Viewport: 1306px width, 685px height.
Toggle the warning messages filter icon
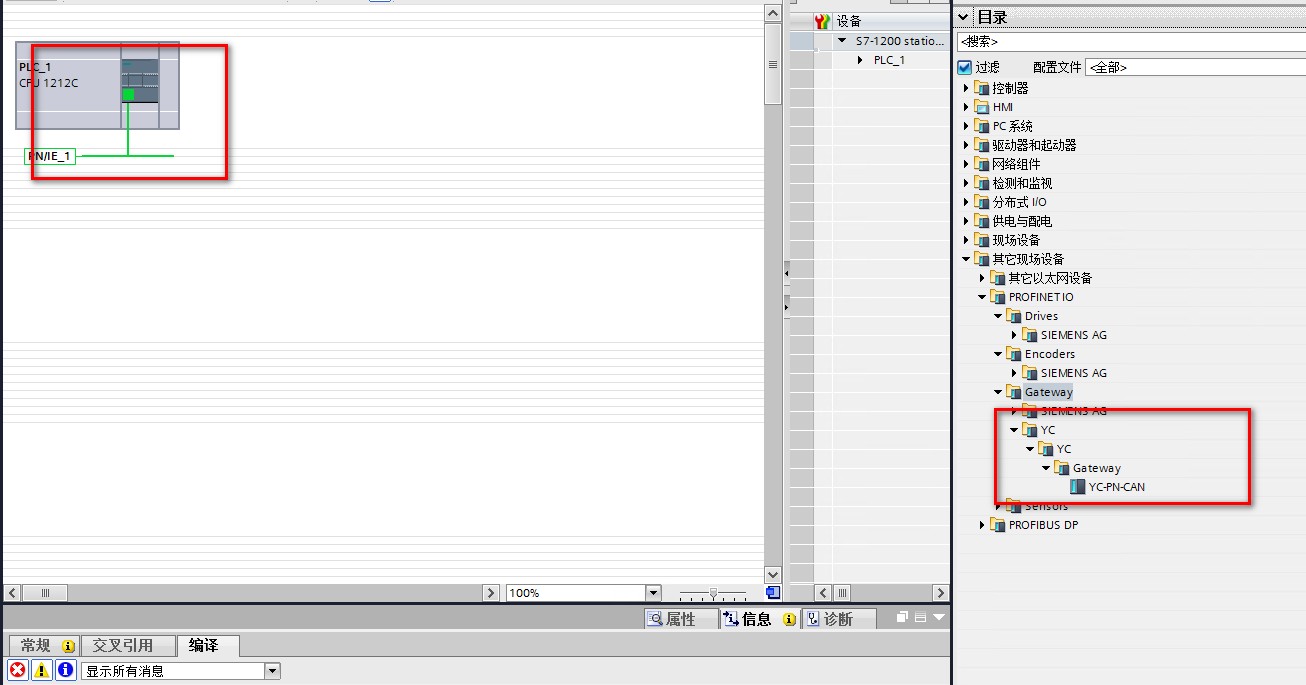click(x=41, y=671)
